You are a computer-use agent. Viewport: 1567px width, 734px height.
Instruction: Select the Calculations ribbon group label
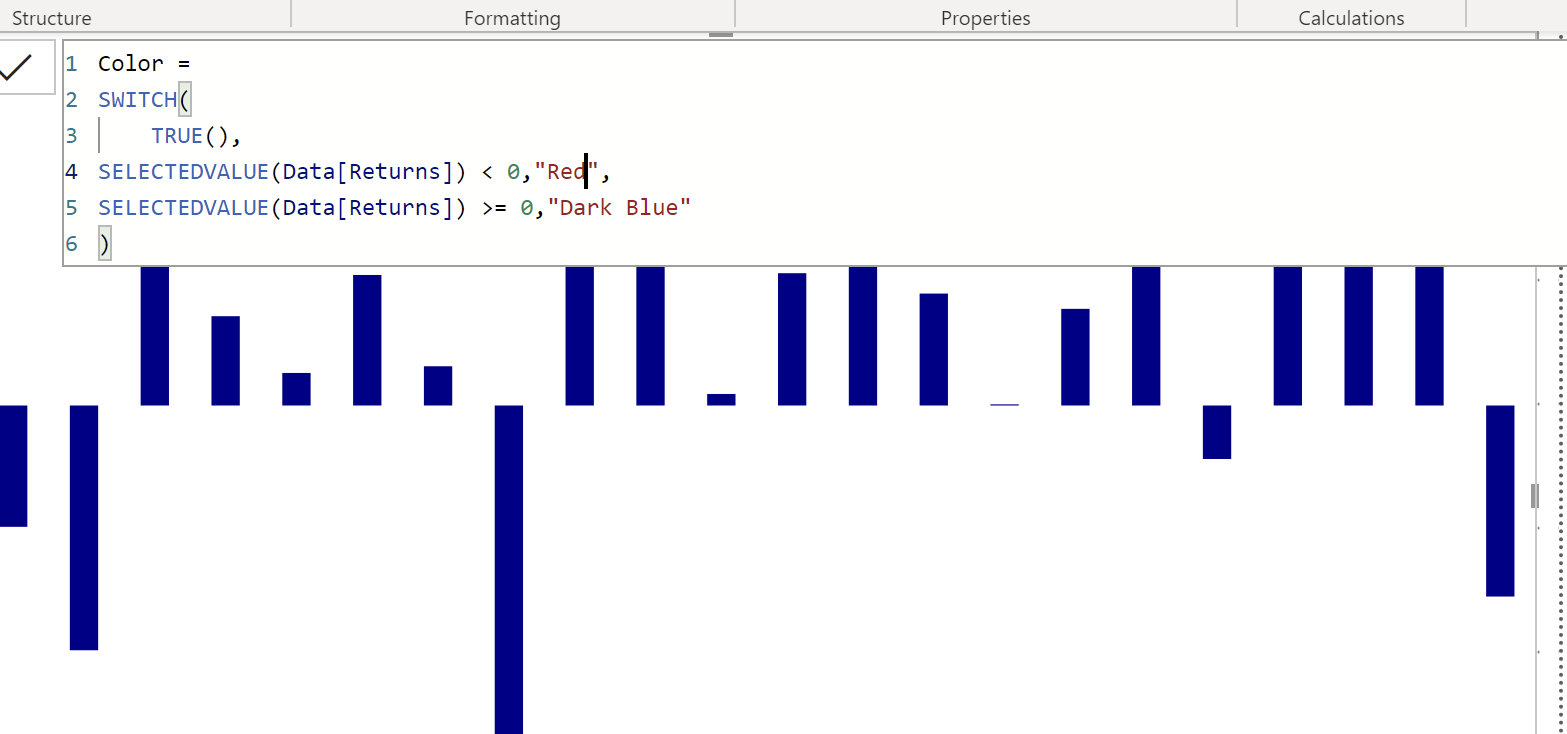coord(1351,18)
